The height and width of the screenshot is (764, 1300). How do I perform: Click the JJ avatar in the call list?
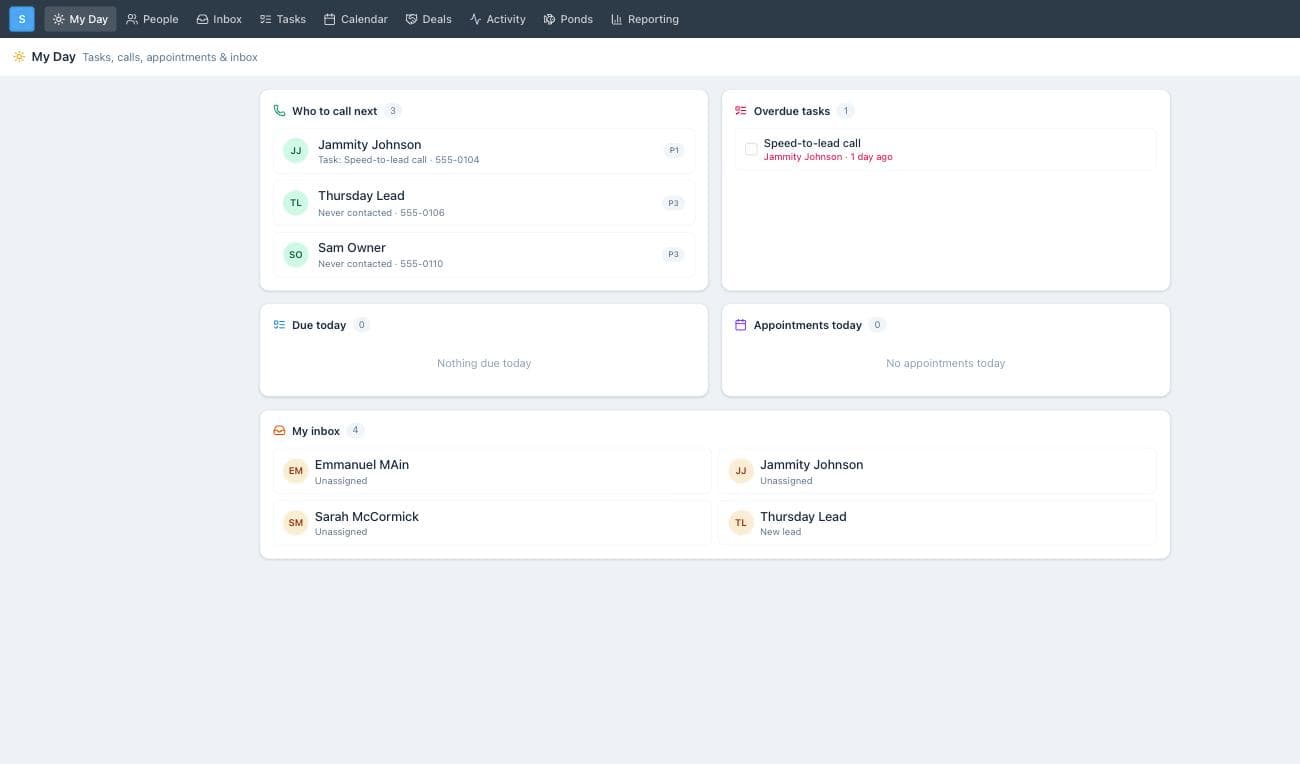295,151
